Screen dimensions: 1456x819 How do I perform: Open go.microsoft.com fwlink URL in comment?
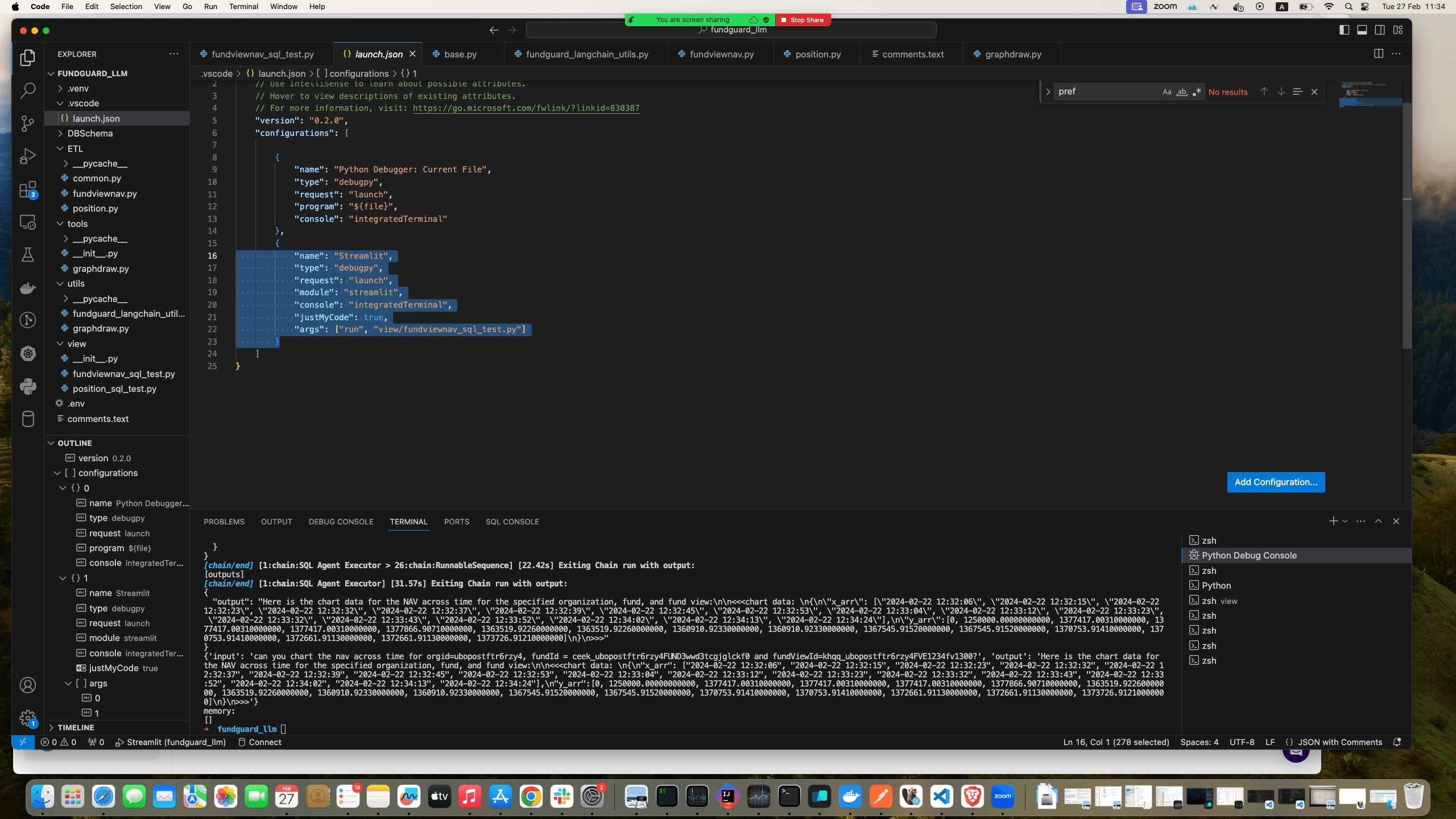point(526,108)
